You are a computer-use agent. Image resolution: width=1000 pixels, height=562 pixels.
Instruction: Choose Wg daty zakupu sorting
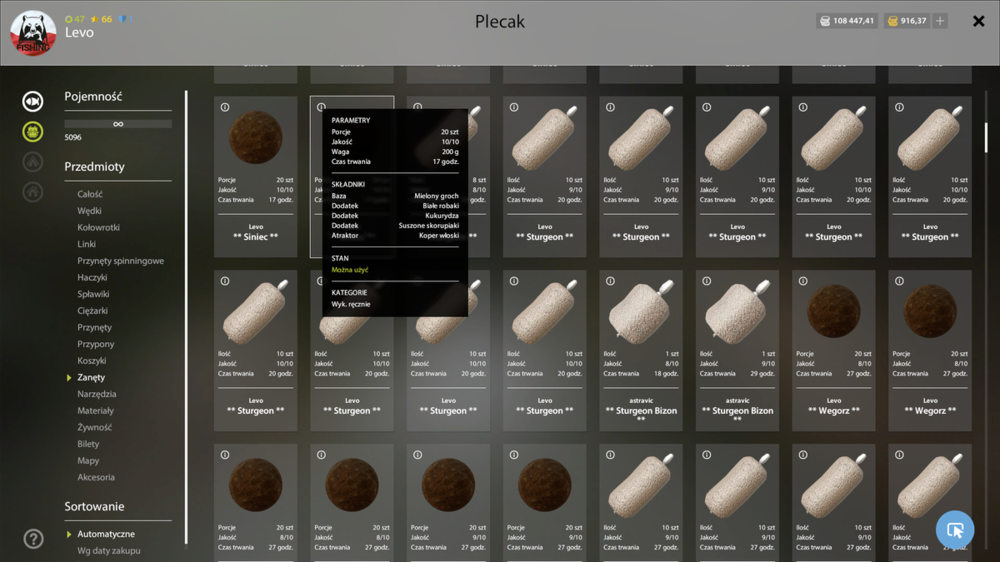click(109, 551)
